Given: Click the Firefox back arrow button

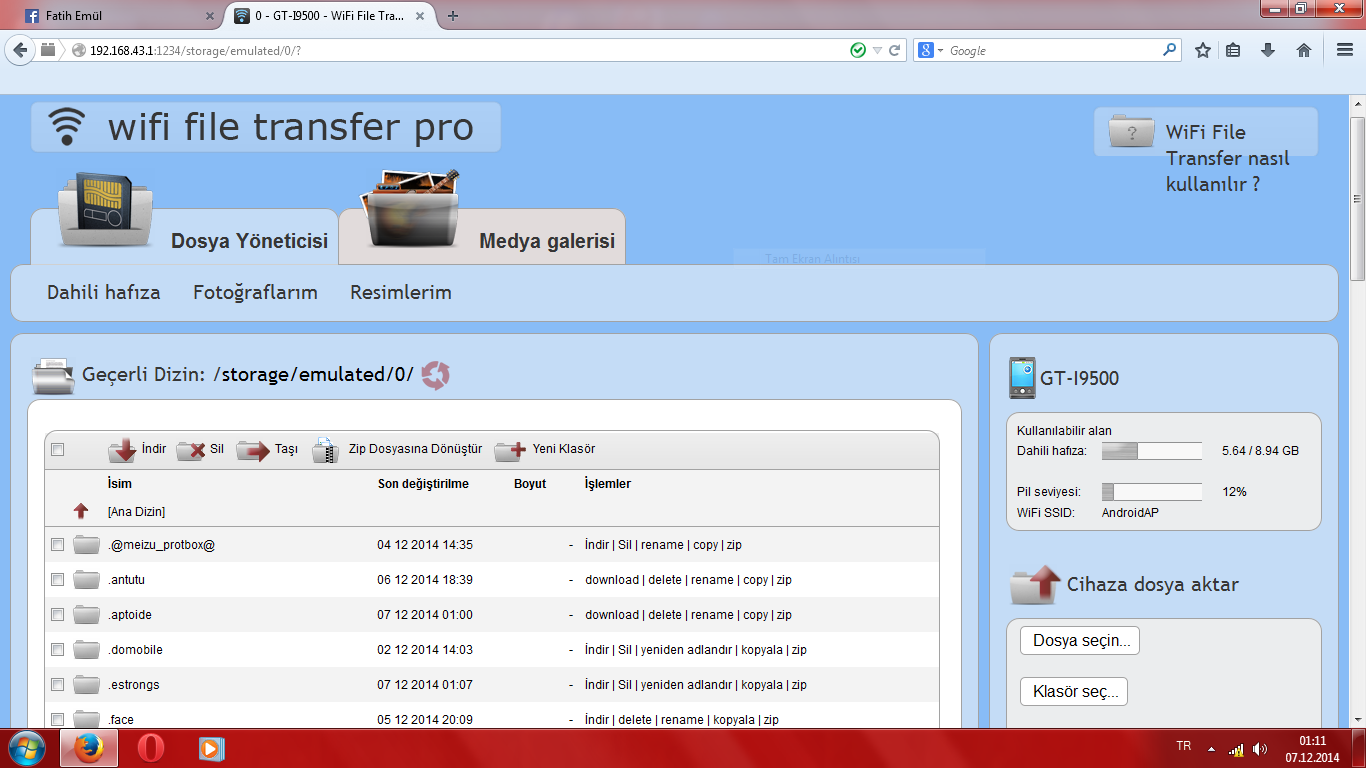Looking at the screenshot, I should point(20,50).
